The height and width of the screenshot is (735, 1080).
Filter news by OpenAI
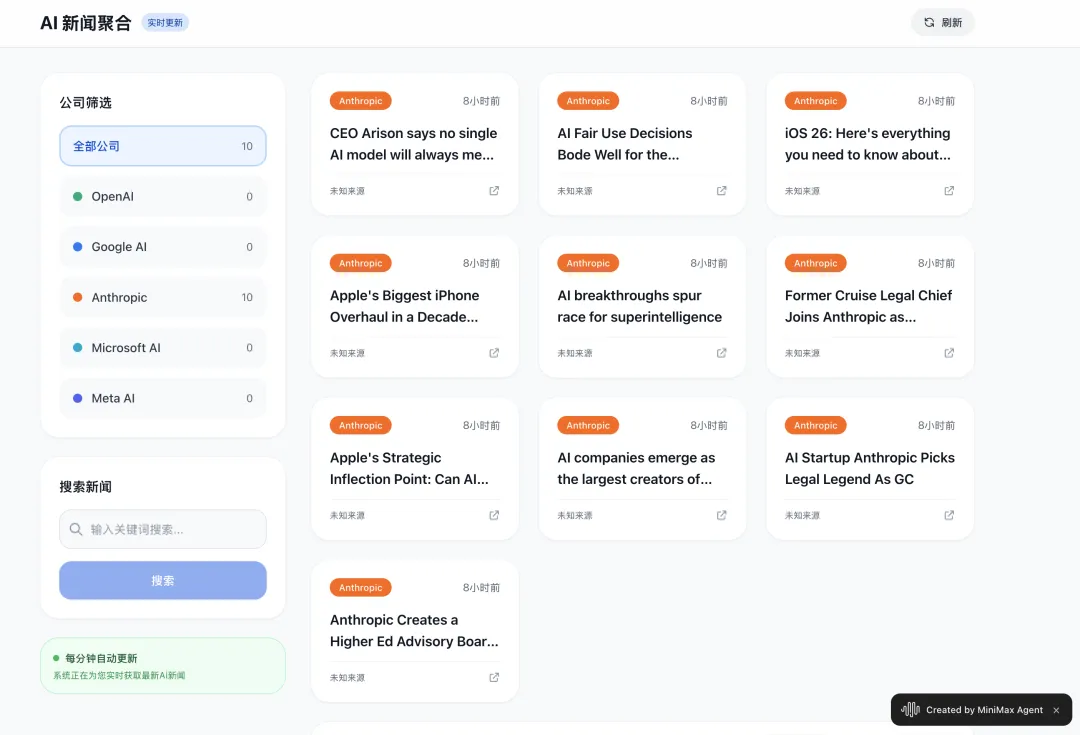pyautogui.click(x=163, y=196)
